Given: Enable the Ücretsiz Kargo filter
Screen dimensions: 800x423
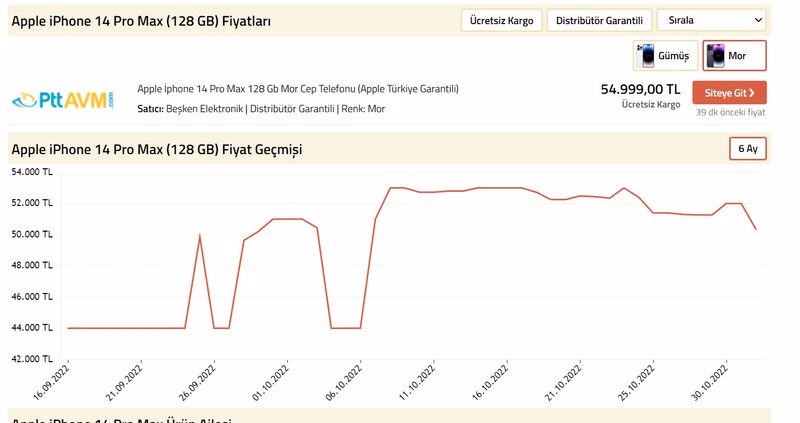Looking at the screenshot, I should tap(501, 20).
